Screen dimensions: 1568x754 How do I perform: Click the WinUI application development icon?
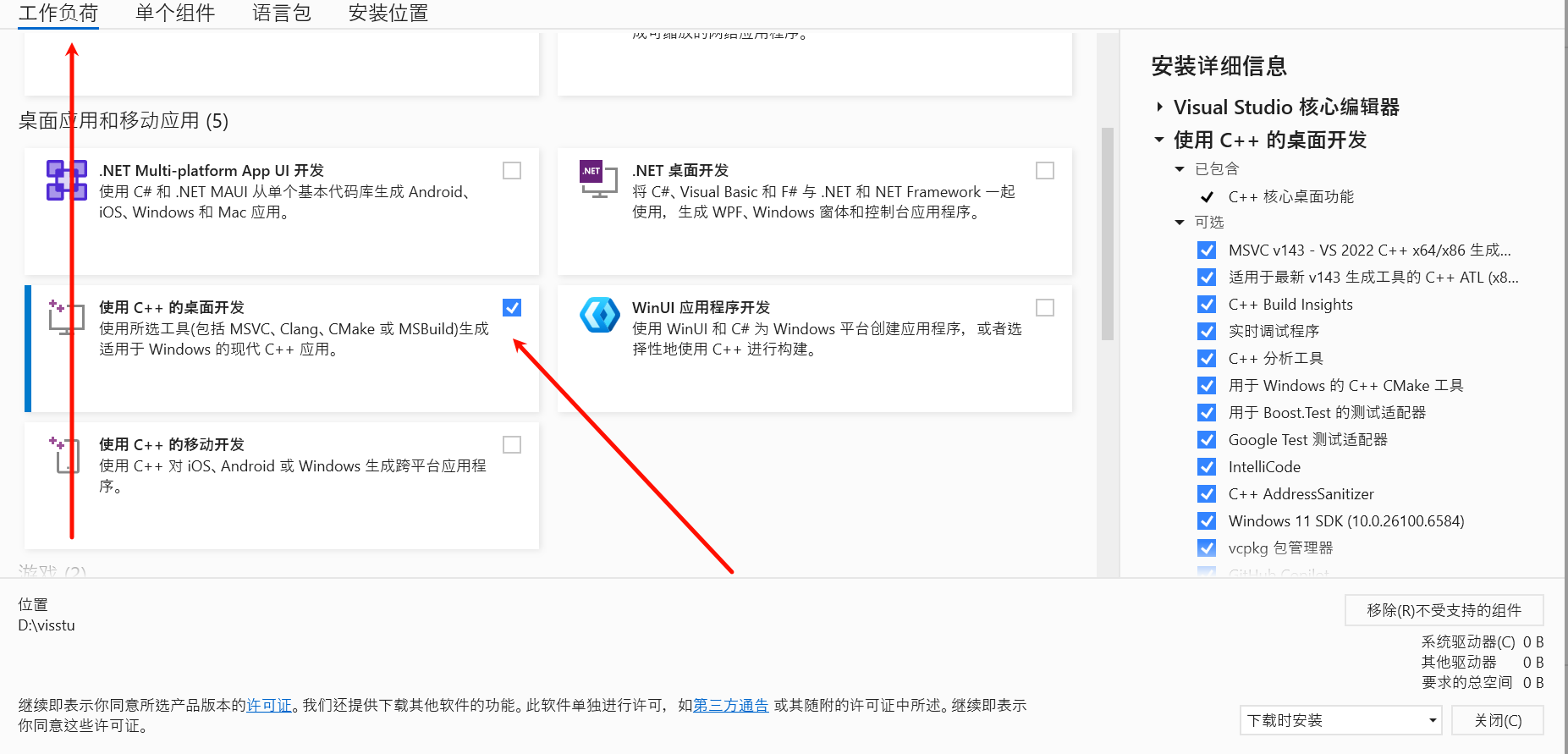(x=599, y=315)
